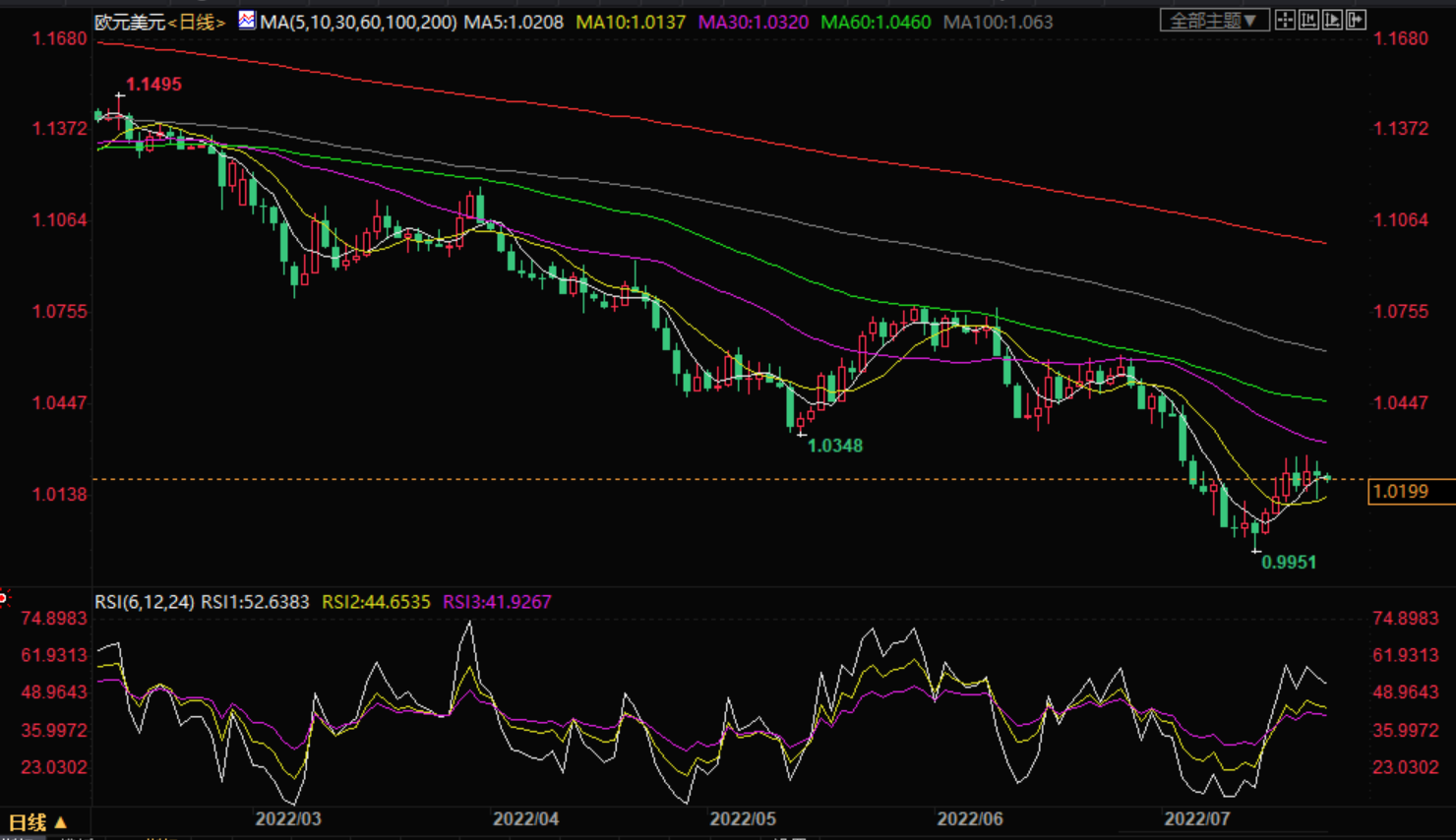Click the 0.9951 low price label
1456x840 pixels.
pyautogui.click(x=1289, y=563)
